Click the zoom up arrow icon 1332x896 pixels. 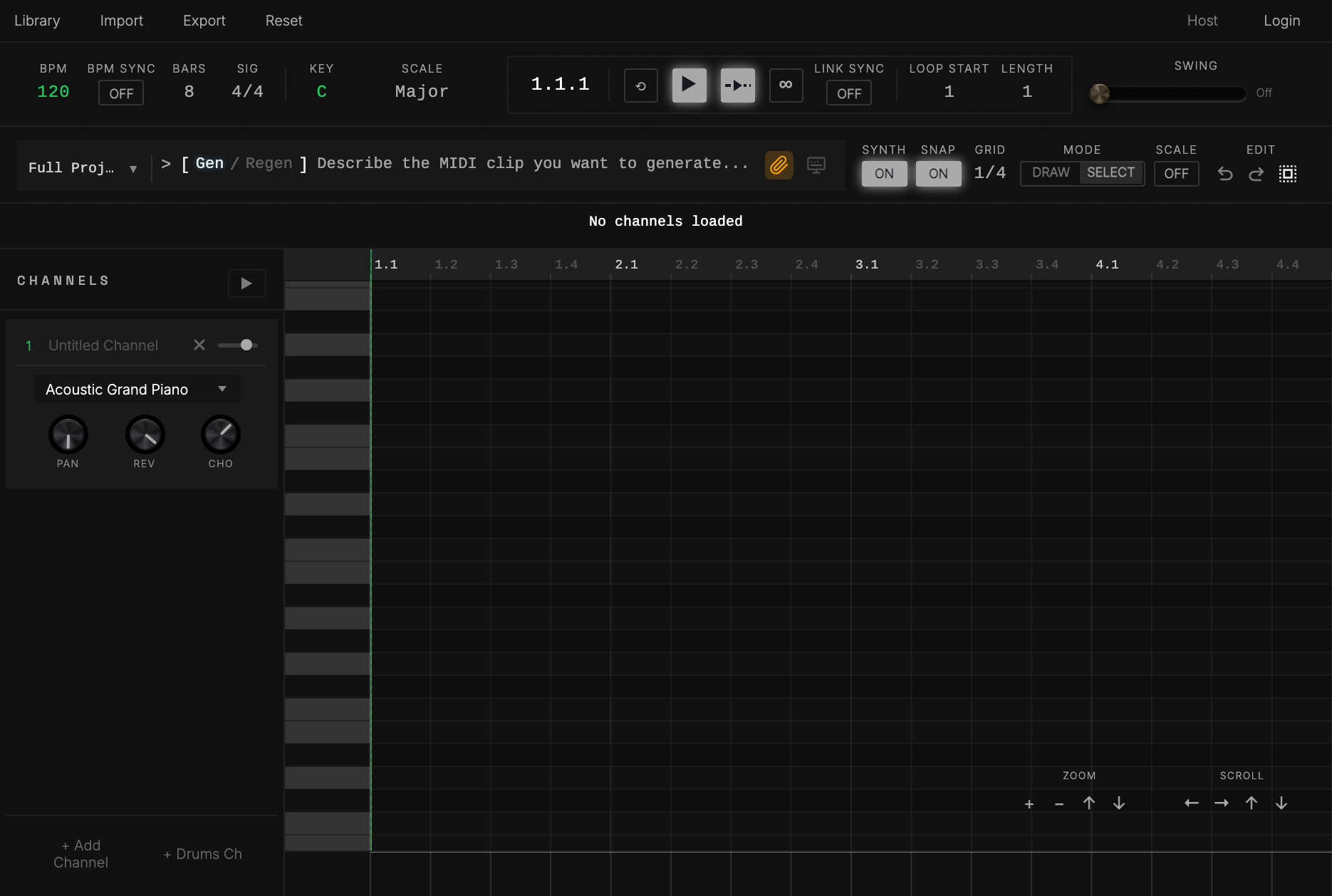coord(1089,803)
